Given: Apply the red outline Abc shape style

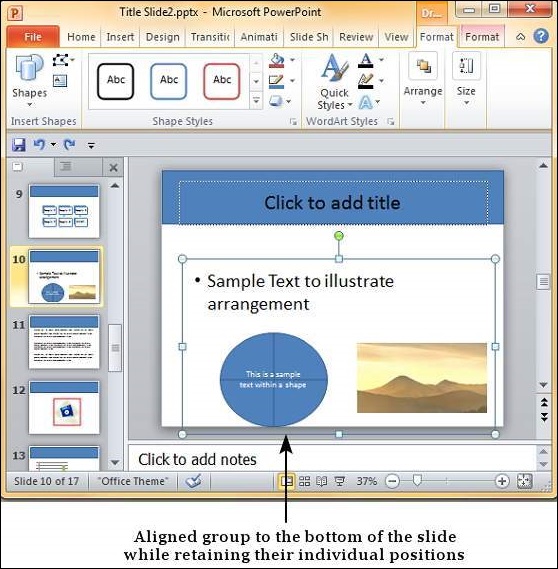Looking at the screenshot, I should coord(222,81).
